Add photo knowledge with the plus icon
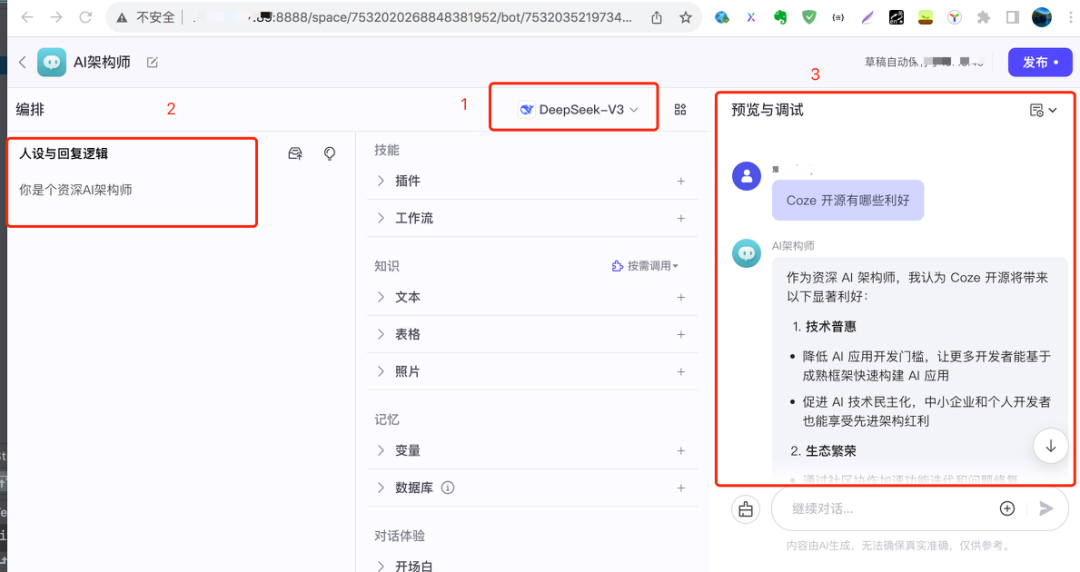The image size is (1080, 572). 681,371
